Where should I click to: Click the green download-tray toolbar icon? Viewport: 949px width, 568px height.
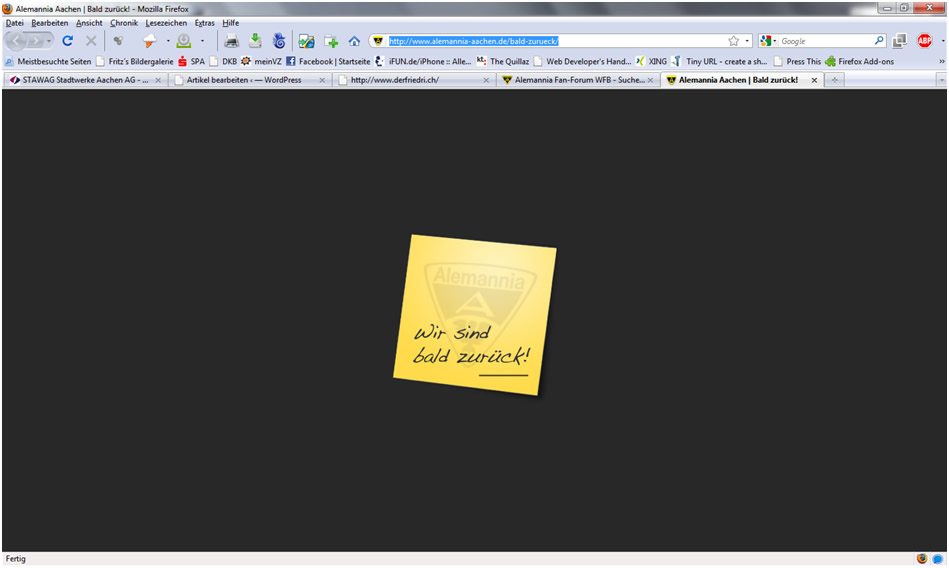183,41
